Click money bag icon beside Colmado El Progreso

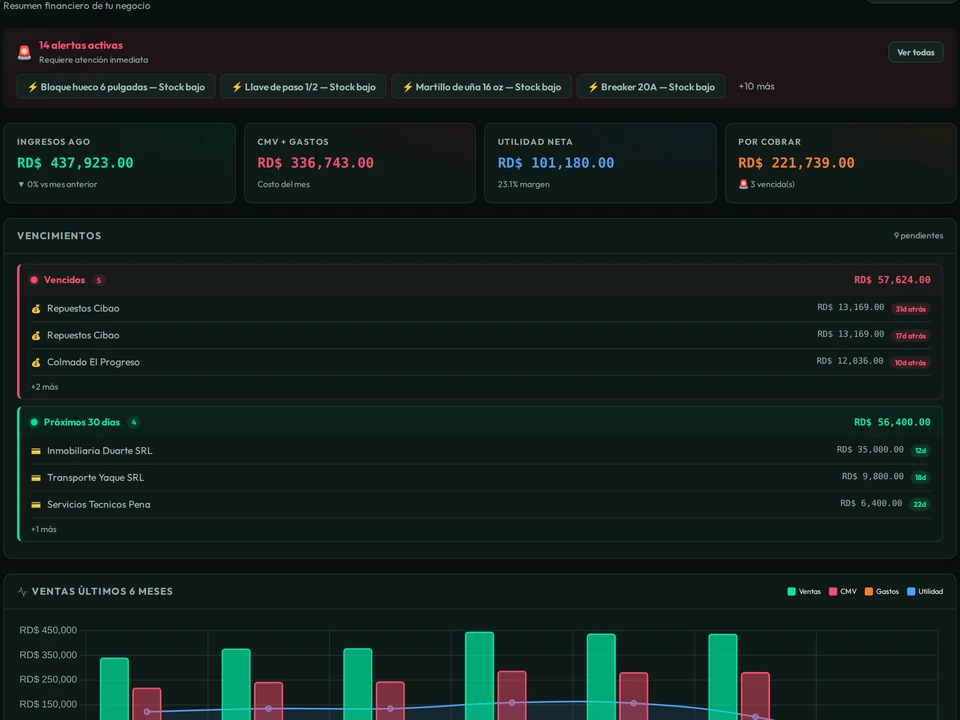36,362
